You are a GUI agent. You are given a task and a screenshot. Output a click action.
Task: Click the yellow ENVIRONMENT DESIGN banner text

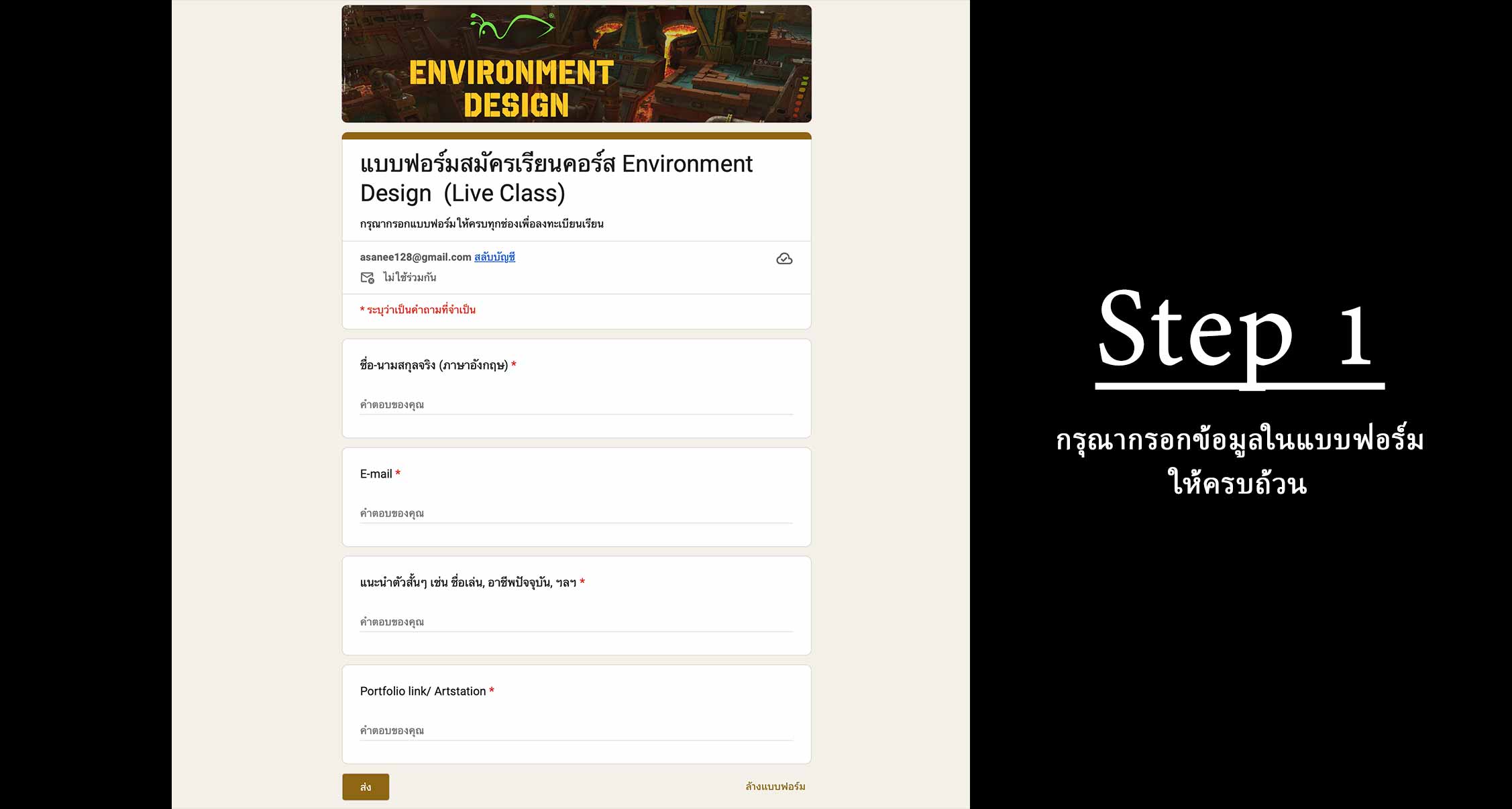(512, 89)
